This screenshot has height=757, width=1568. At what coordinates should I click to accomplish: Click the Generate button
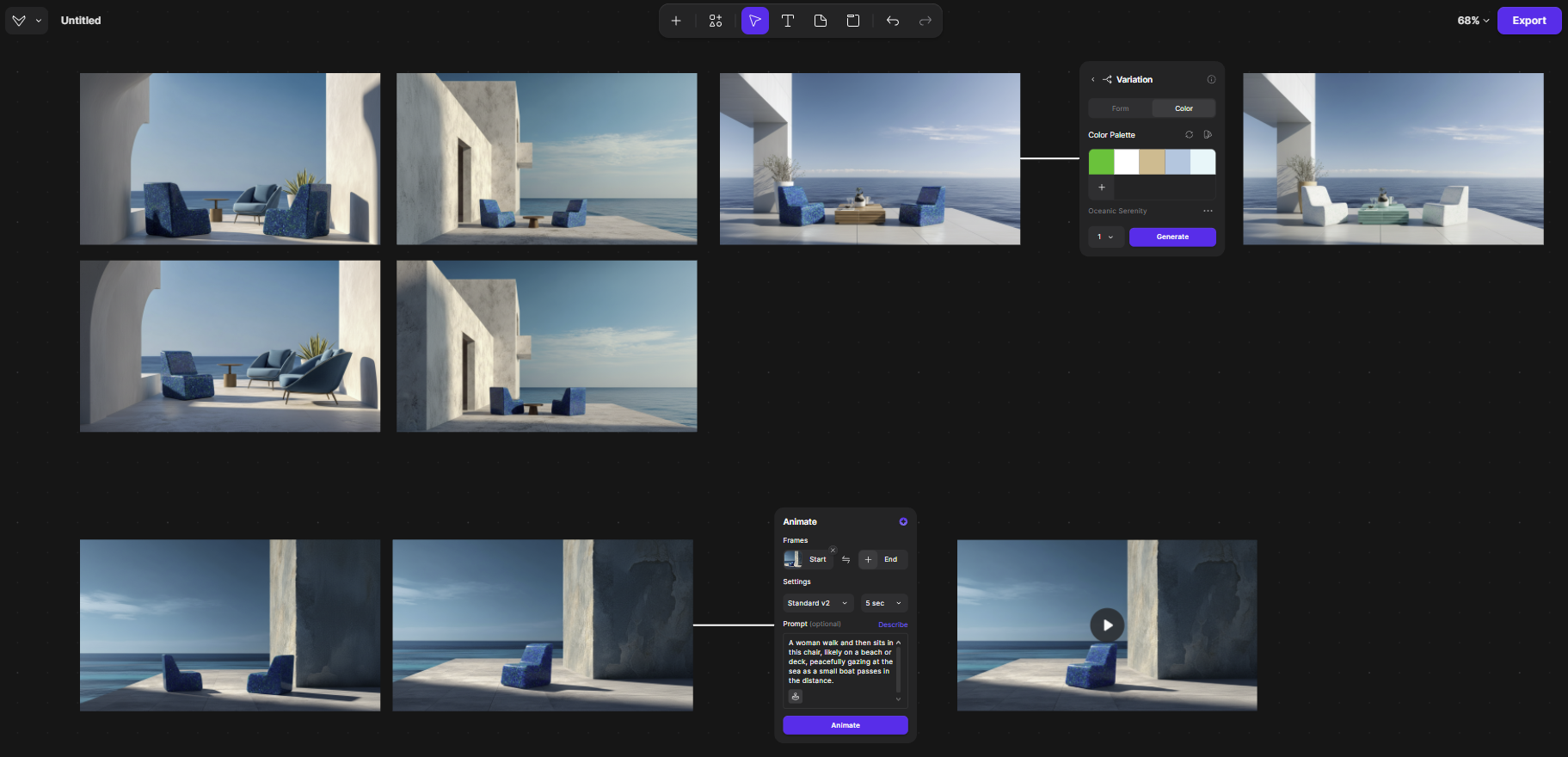tap(1172, 237)
